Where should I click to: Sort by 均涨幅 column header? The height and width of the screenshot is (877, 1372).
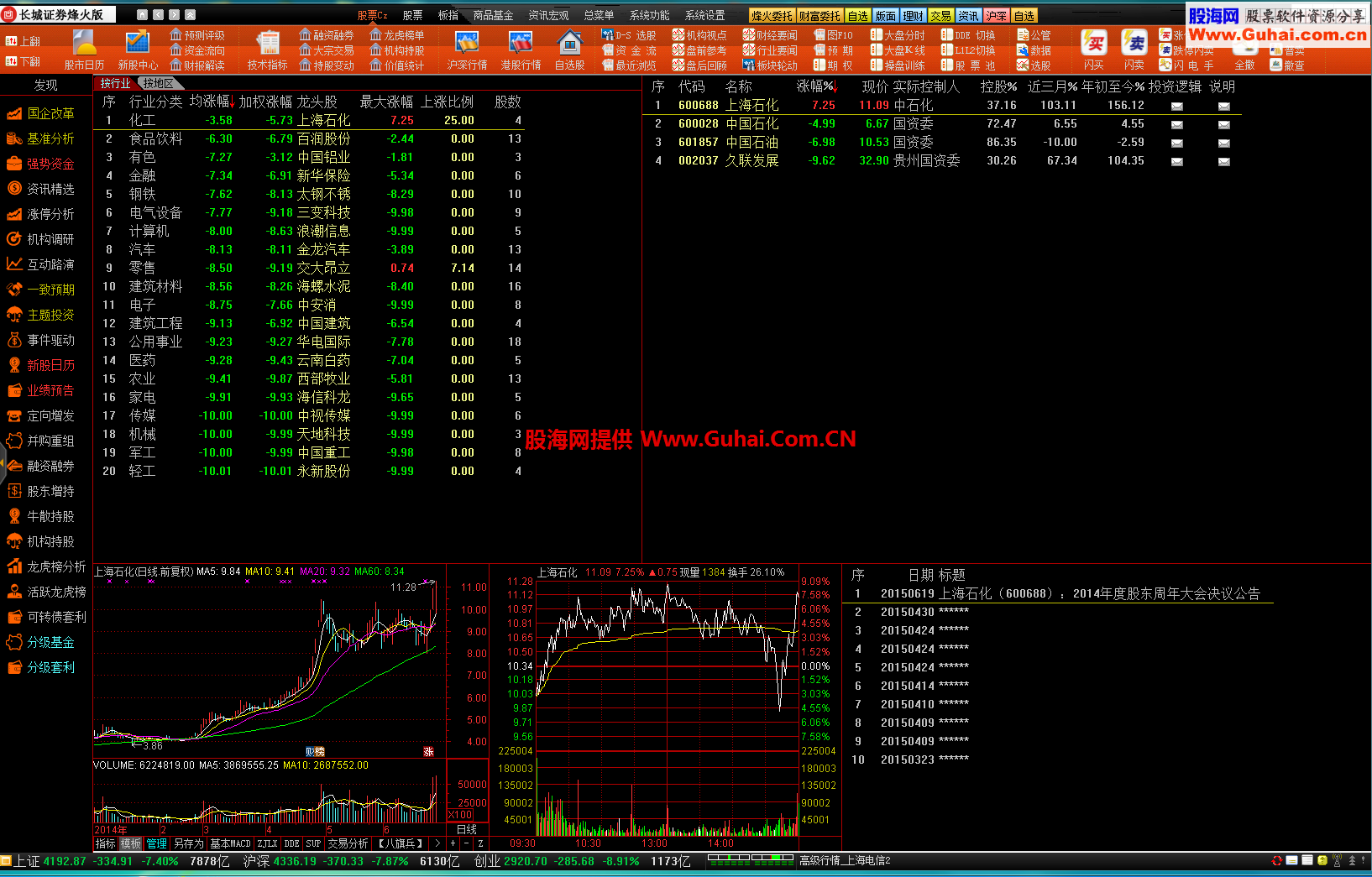click(212, 102)
